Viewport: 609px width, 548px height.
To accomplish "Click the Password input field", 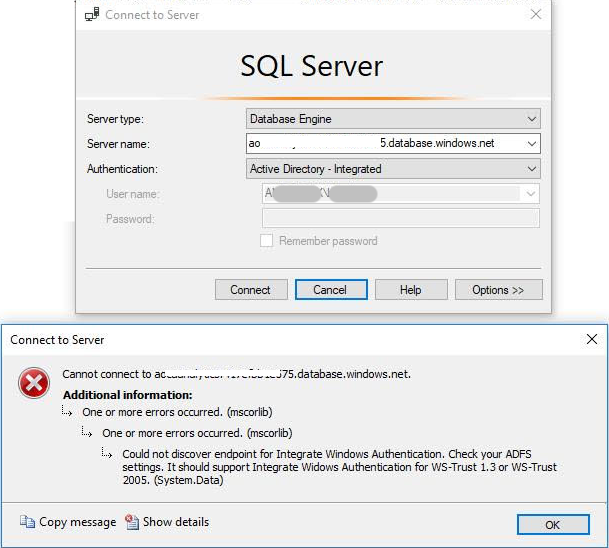I will click(400, 218).
